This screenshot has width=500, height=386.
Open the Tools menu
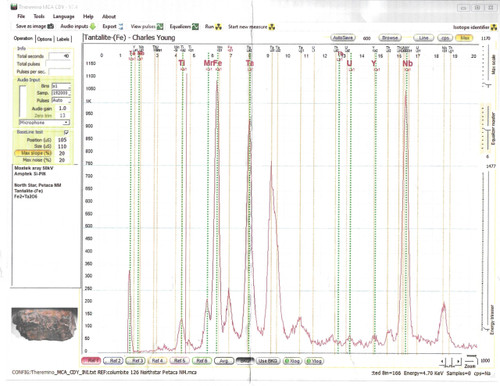pyautogui.click(x=39, y=16)
